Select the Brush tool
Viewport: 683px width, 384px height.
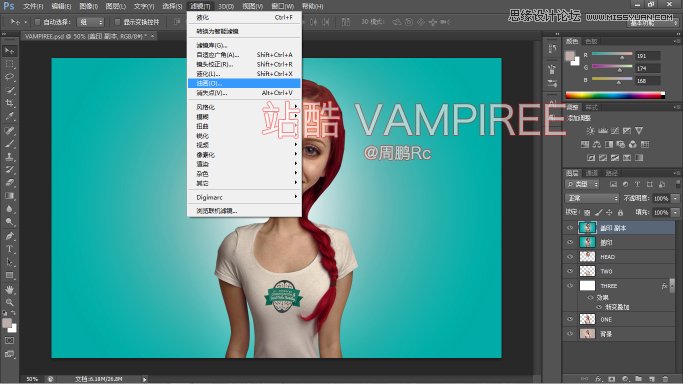(x=9, y=144)
